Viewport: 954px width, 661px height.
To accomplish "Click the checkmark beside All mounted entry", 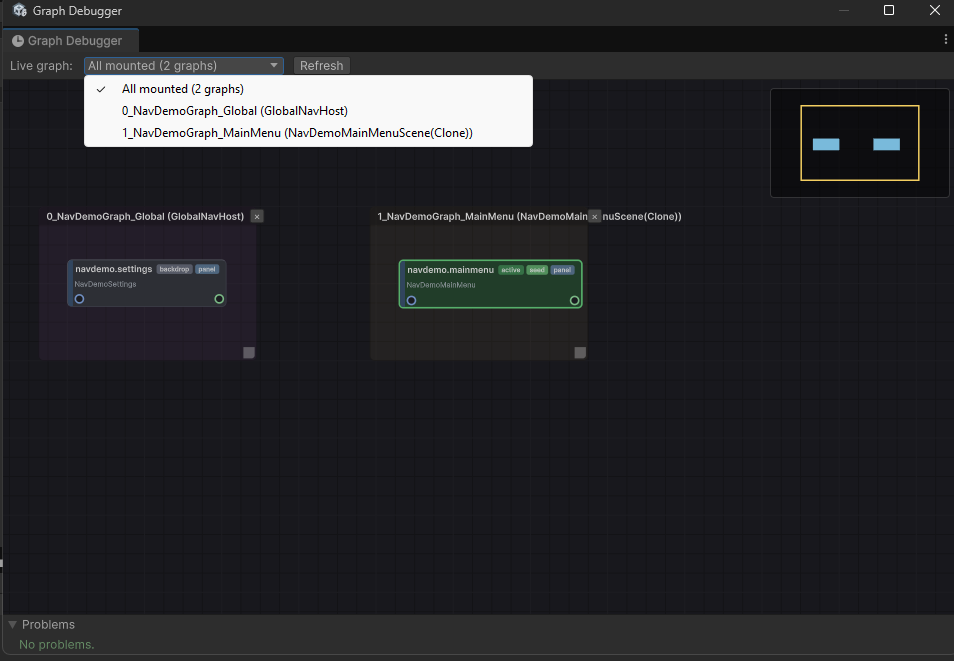I will tap(101, 89).
